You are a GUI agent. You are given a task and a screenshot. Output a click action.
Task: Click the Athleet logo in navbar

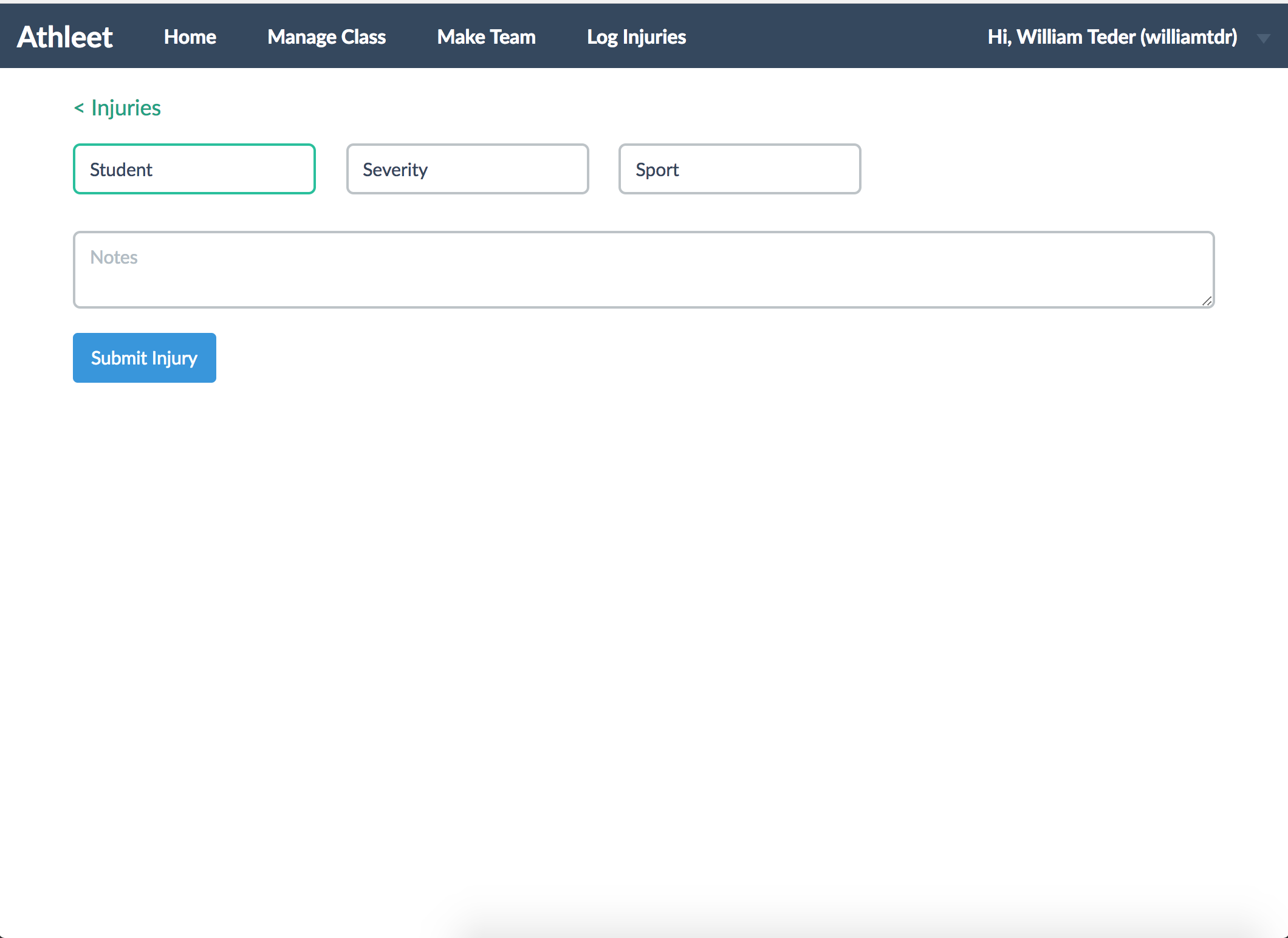[65, 37]
